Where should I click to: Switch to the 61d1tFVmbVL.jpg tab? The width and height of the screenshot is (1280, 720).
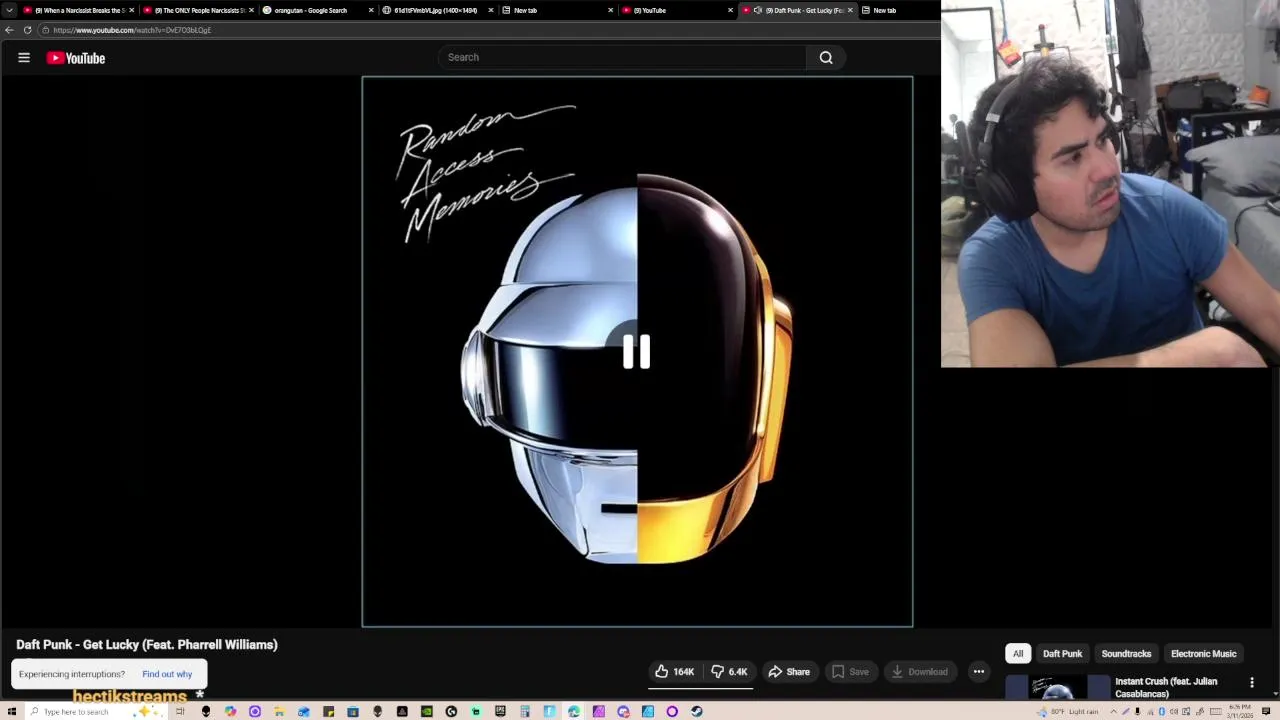[437, 10]
